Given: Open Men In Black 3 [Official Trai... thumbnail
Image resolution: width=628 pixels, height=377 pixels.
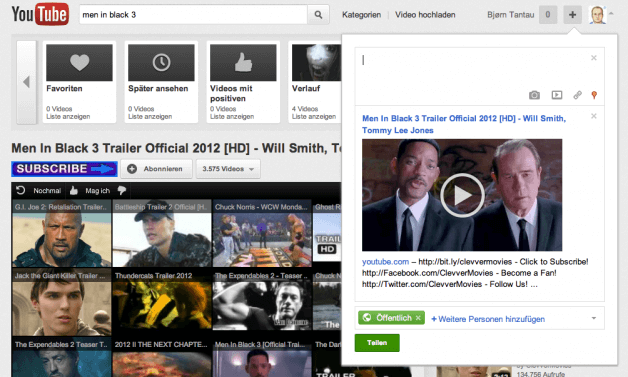Looking at the screenshot, I should pyautogui.click(x=262, y=358).
